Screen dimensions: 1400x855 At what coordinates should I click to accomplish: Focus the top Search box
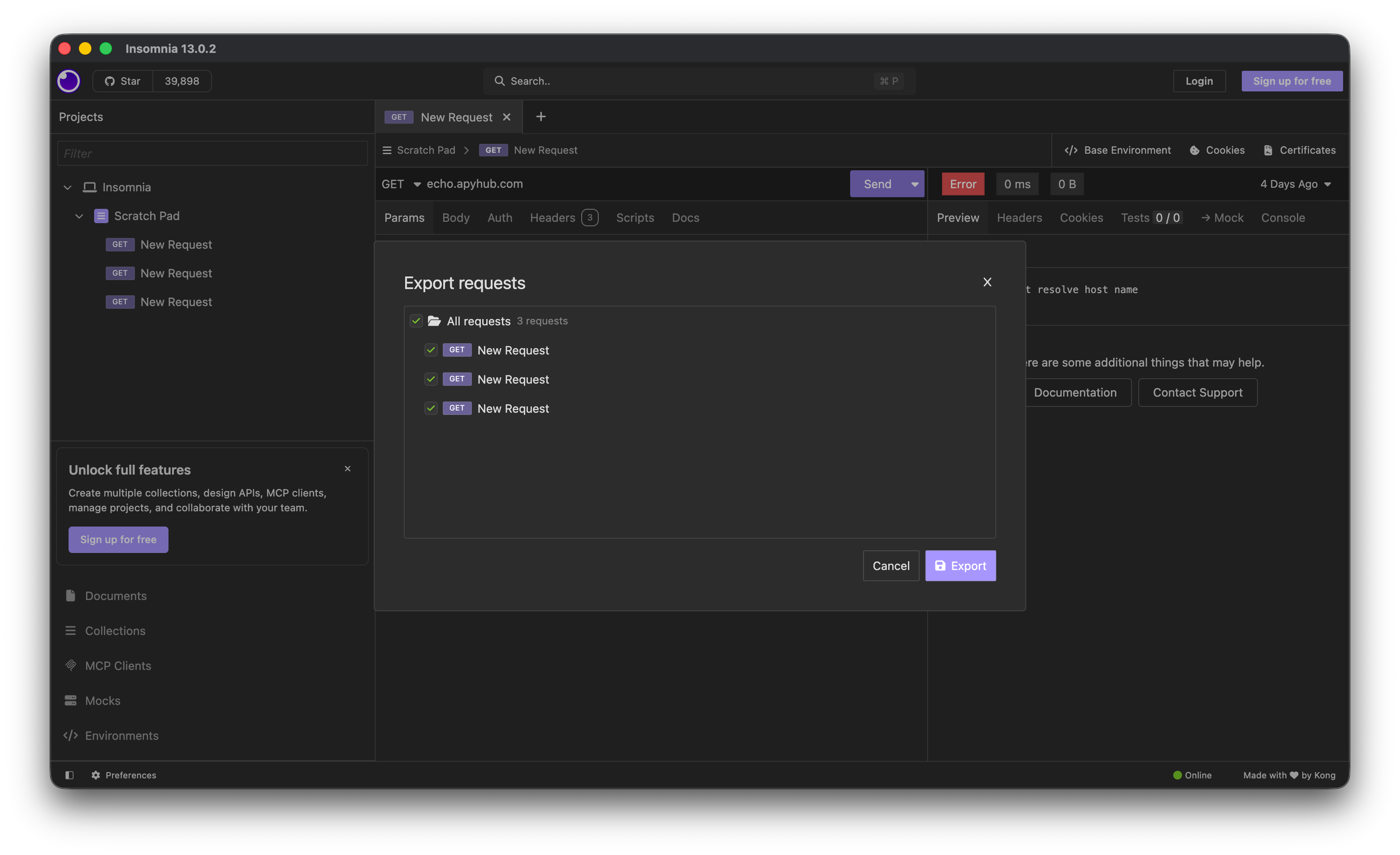point(699,81)
